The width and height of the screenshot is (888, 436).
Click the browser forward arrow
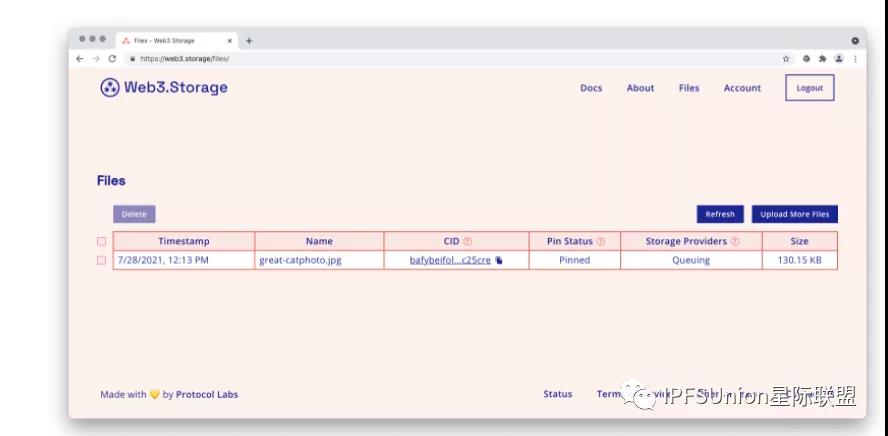click(x=96, y=59)
